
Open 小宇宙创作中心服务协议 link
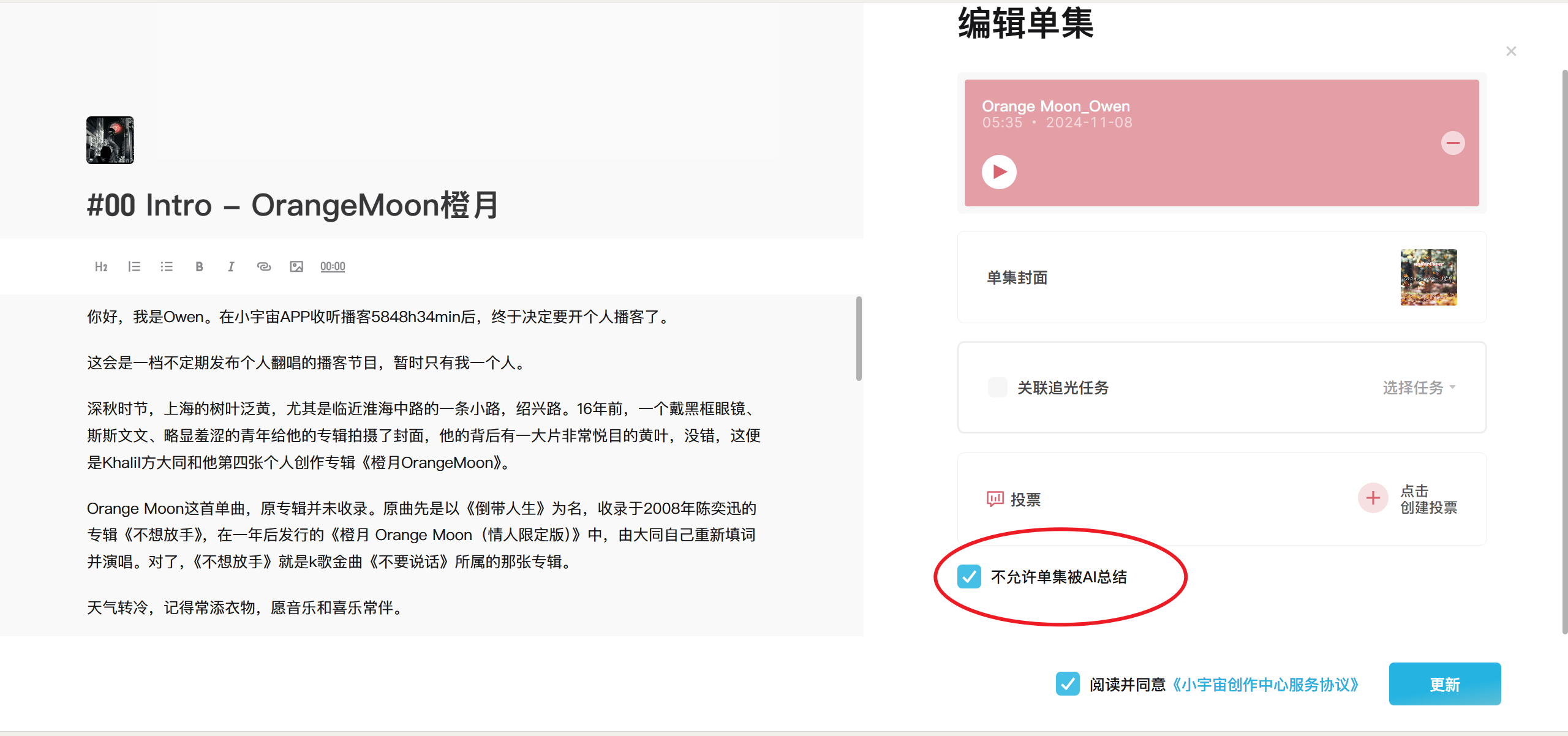[x=1266, y=685]
